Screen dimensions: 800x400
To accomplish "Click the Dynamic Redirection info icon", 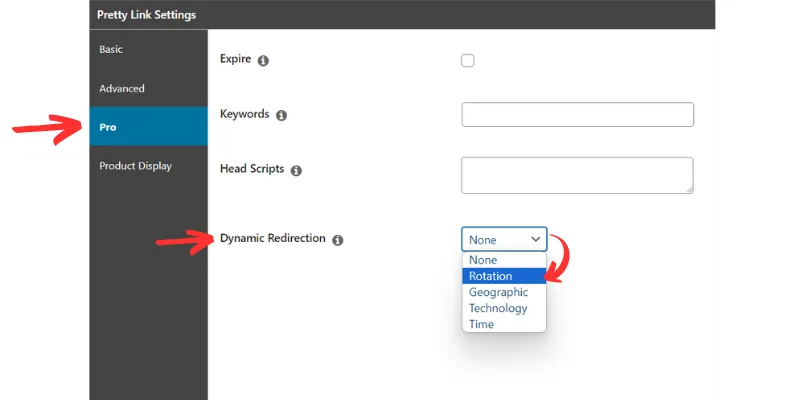I will point(338,240).
